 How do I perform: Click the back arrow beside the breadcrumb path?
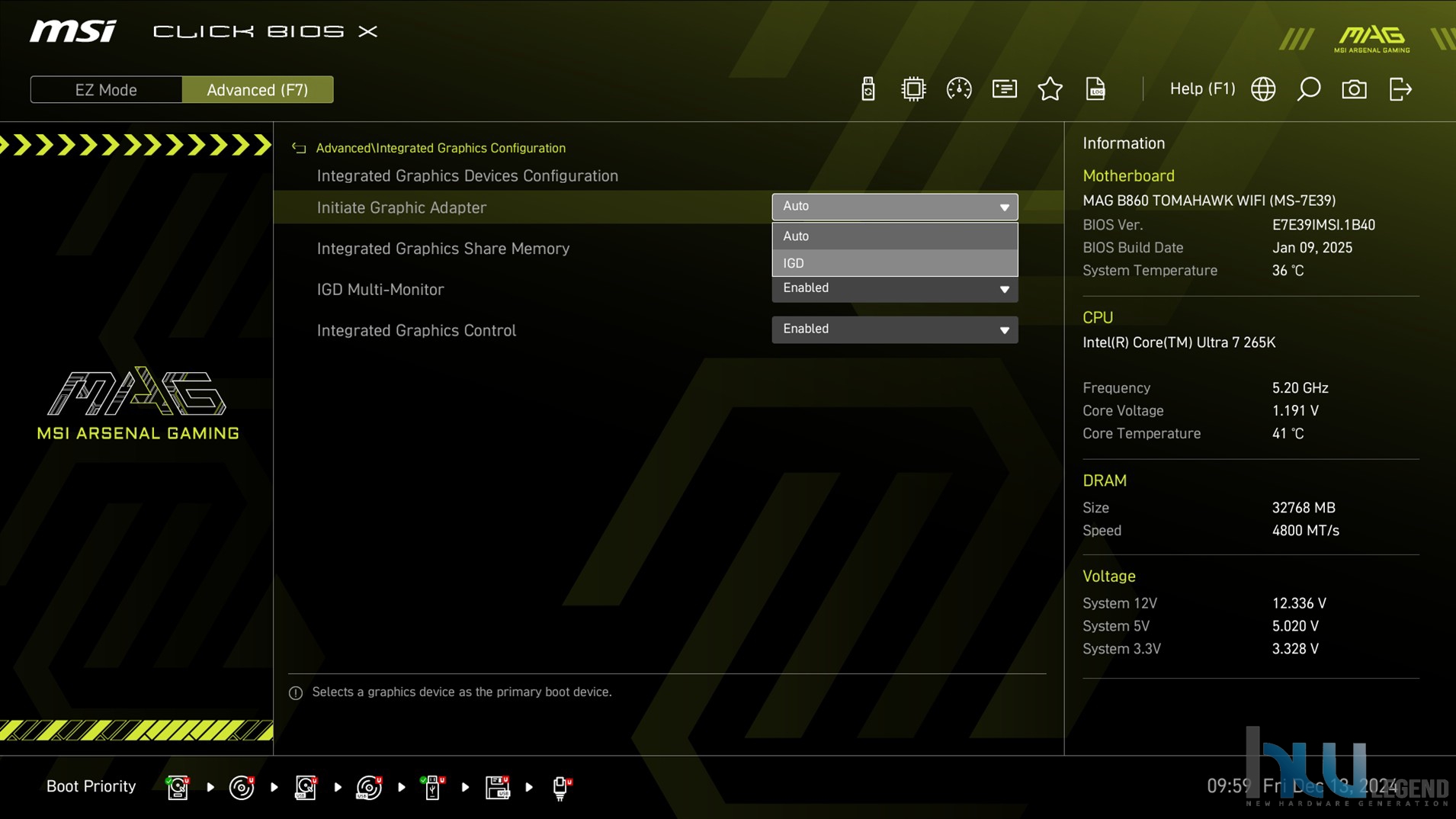(298, 148)
